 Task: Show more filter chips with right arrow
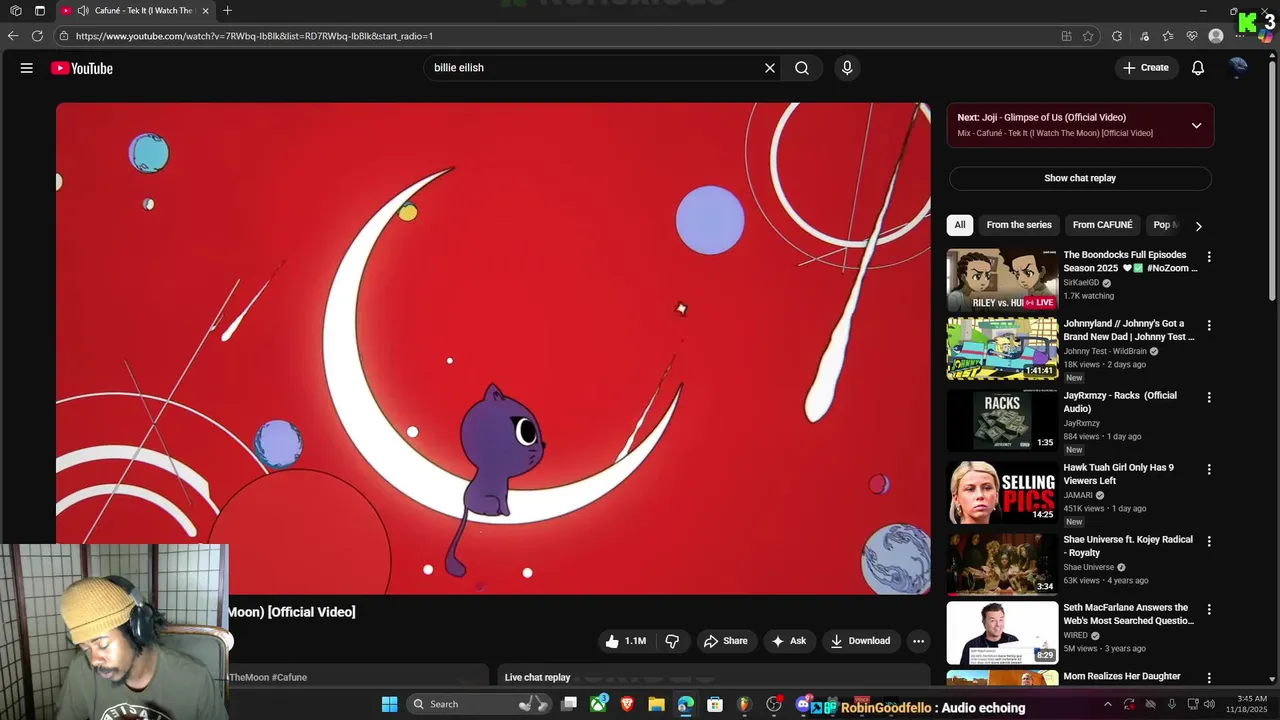(1198, 226)
